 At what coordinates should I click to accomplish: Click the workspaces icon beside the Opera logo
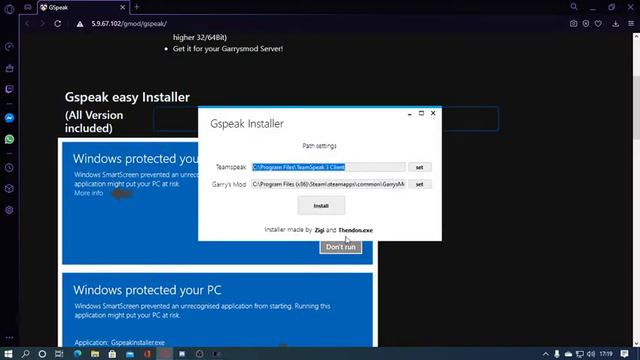coord(27,7)
